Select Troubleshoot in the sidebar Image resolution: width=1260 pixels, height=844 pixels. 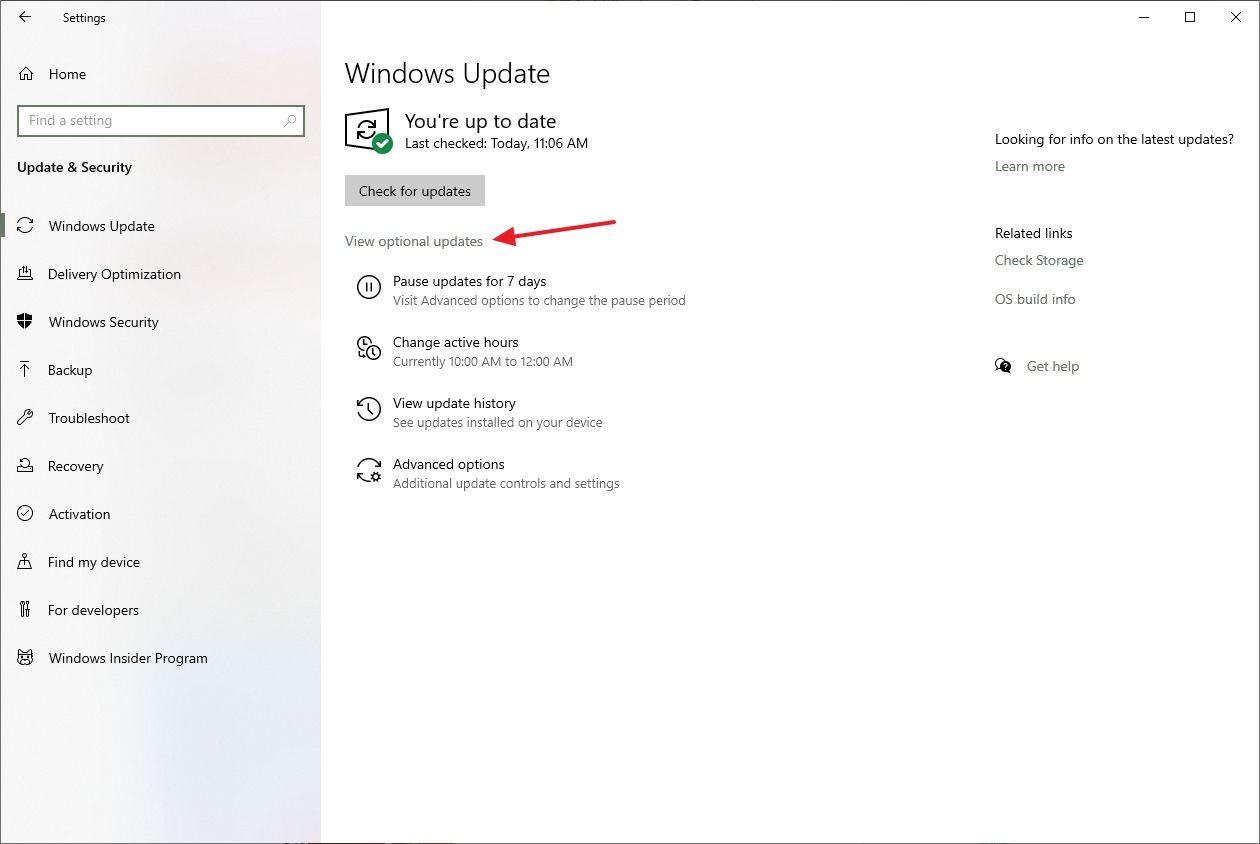(89, 418)
